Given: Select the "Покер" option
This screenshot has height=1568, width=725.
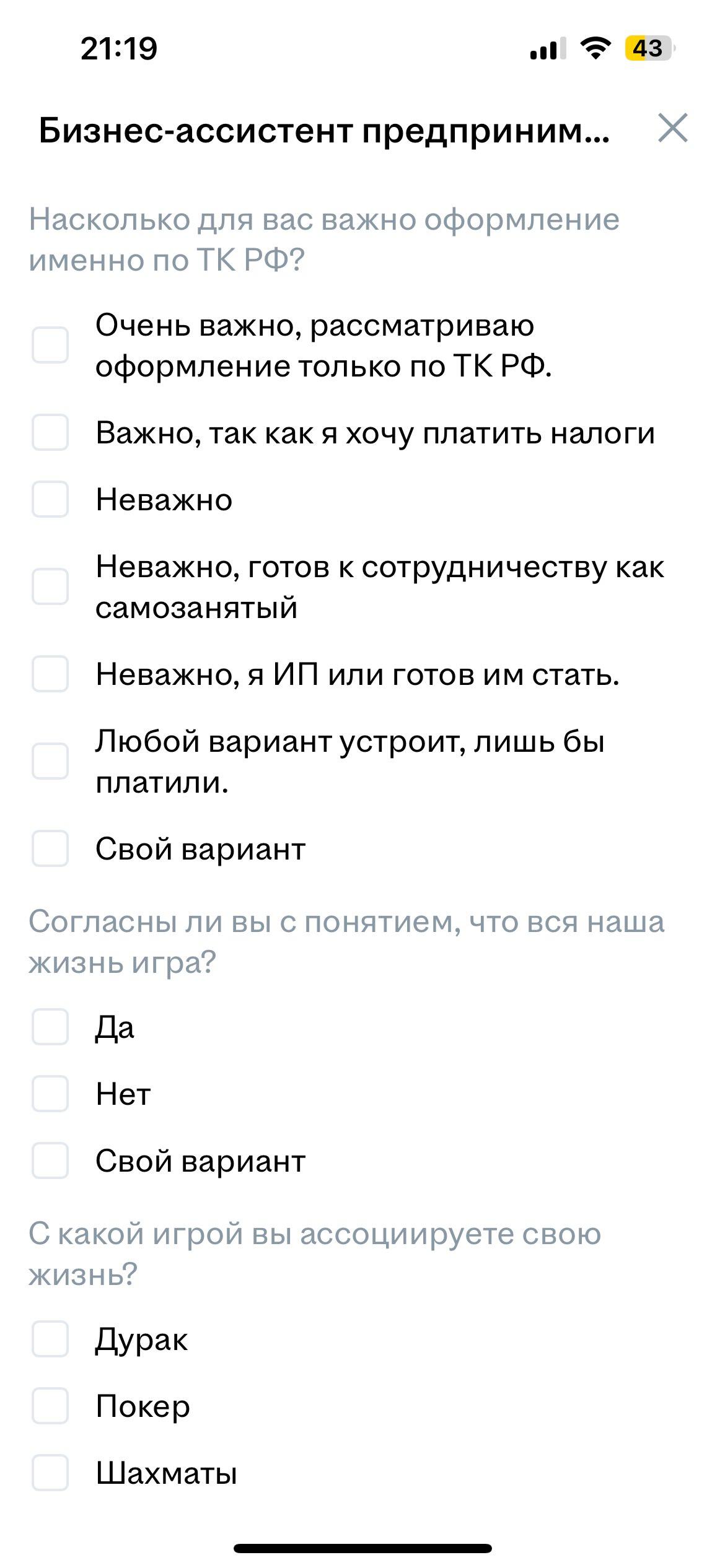Looking at the screenshot, I should [x=50, y=1406].
